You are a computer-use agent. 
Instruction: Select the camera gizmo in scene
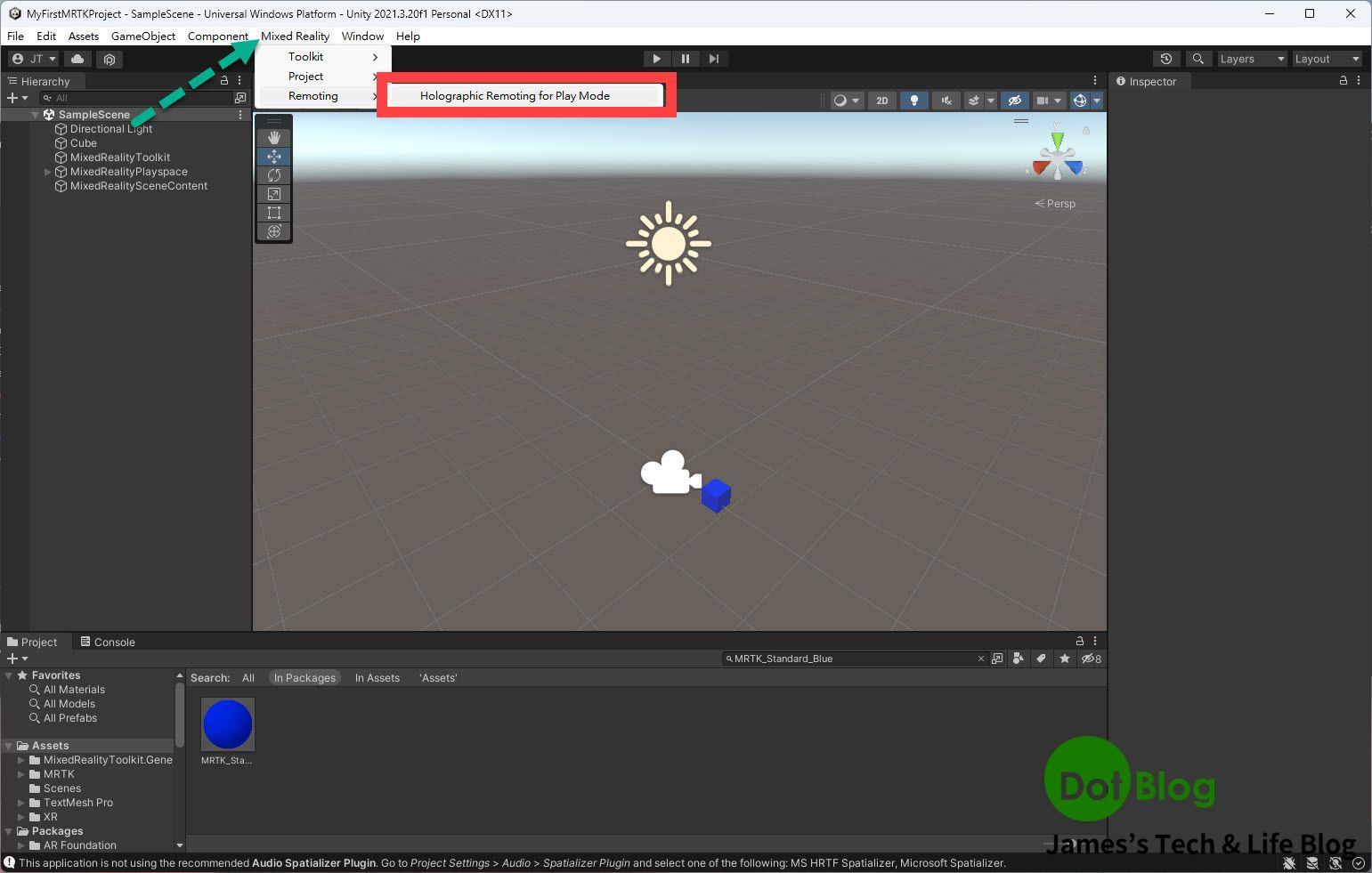click(x=670, y=473)
